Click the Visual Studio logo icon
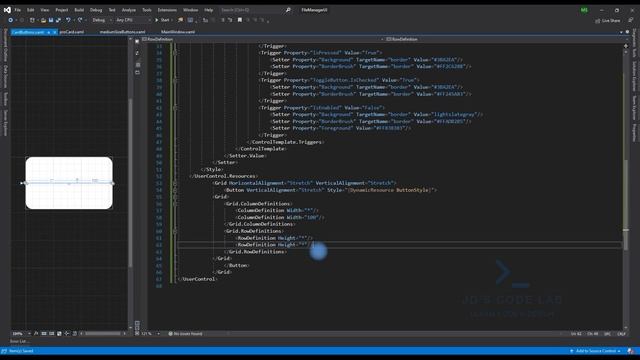This screenshot has height=360, width=640. coord(7,10)
